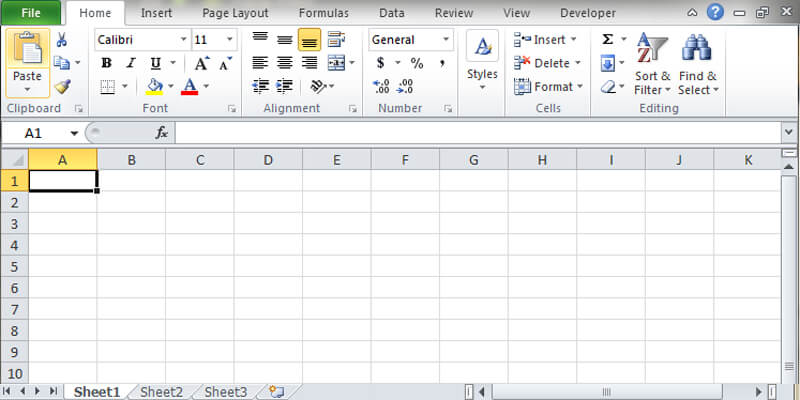Click the Select All corner button
Screen dimensions: 800x400
[14, 160]
